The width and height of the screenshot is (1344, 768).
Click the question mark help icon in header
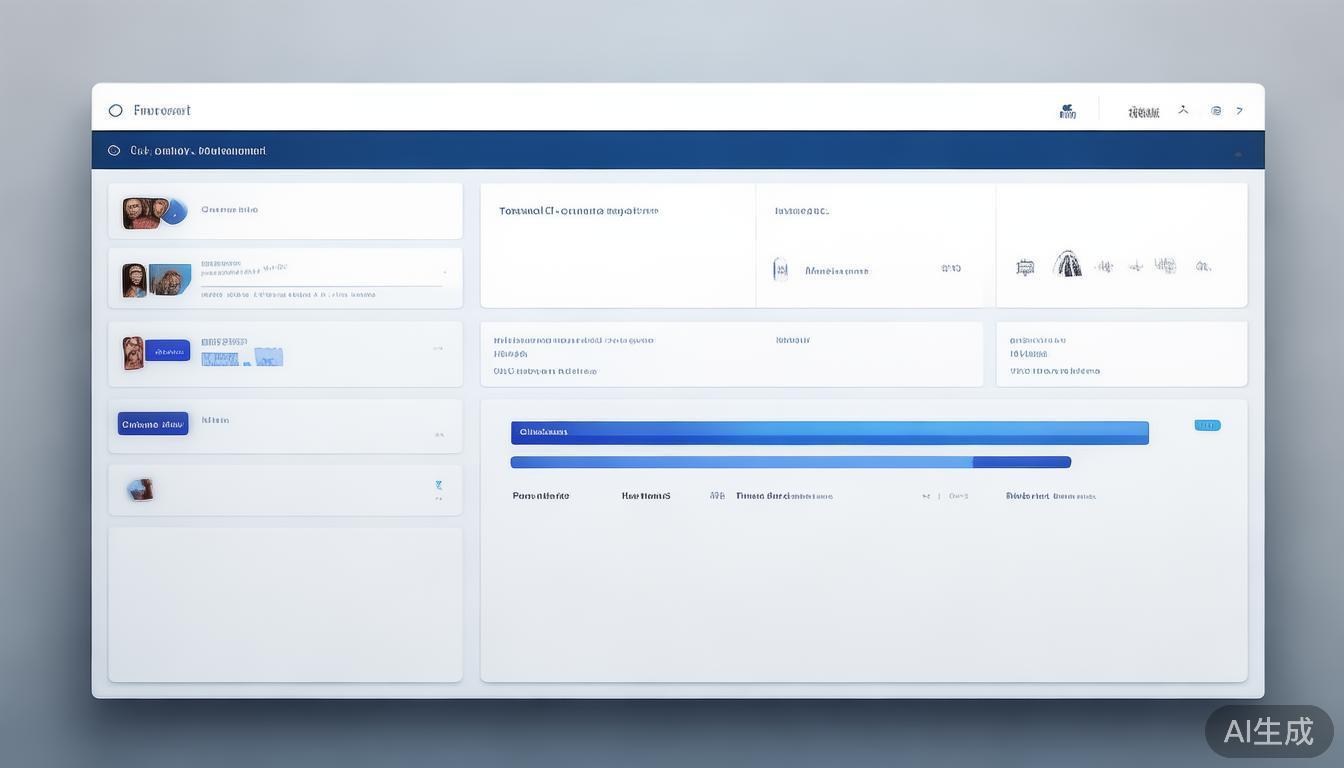click(x=1239, y=111)
